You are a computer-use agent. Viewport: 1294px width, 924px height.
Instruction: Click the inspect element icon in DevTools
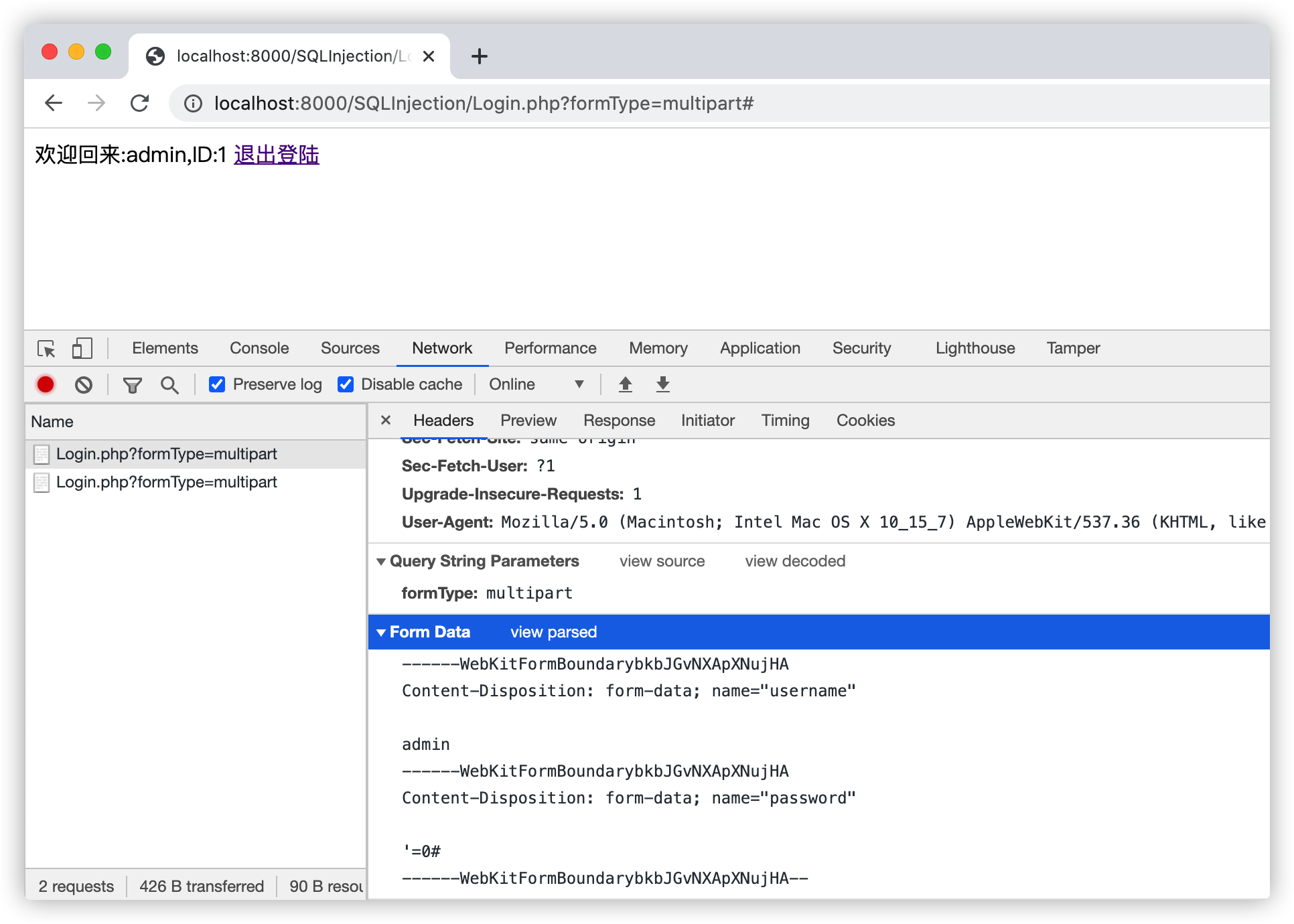click(47, 348)
